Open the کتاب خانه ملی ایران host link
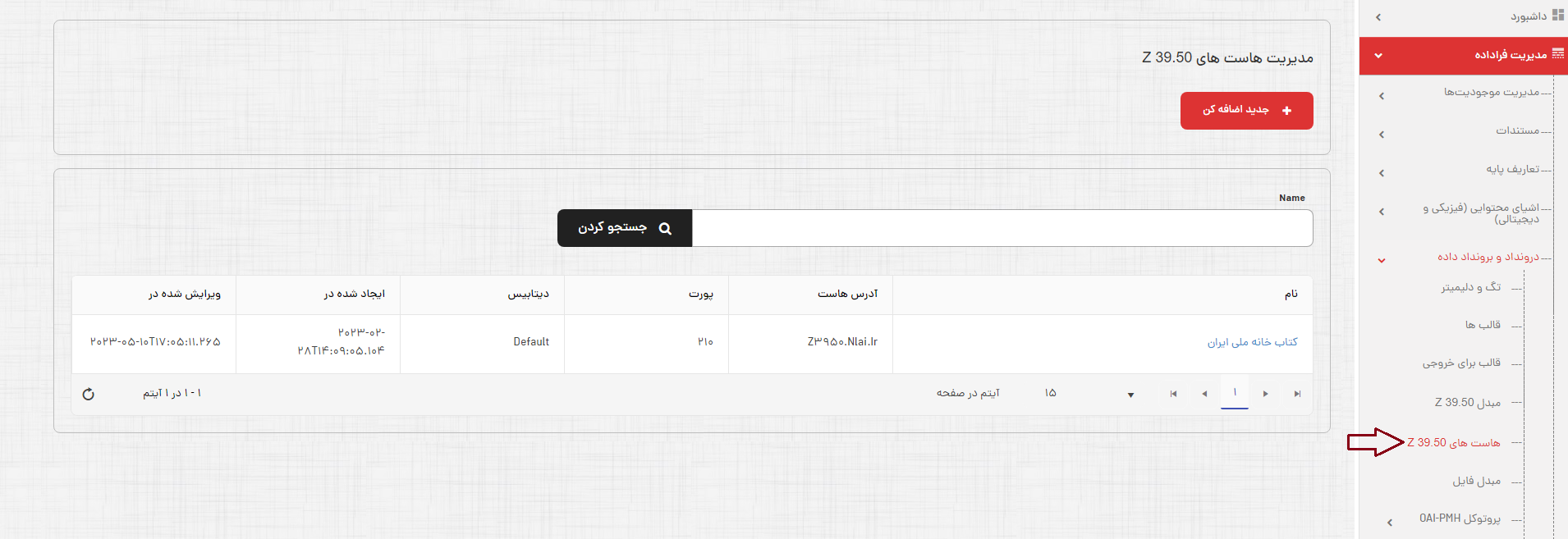The image size is (1568, 539). click(x=1252, y=342)
